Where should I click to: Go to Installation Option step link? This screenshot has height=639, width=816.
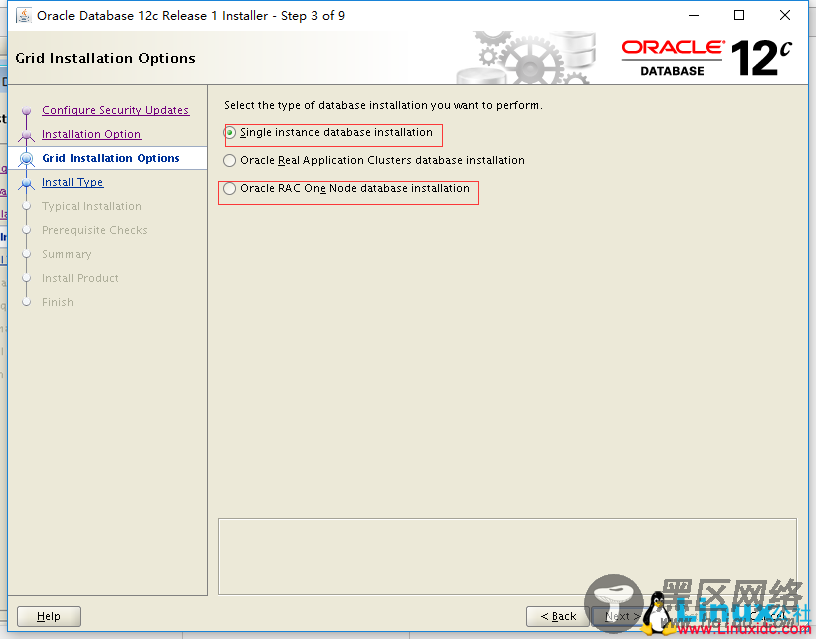click(92, 134)
